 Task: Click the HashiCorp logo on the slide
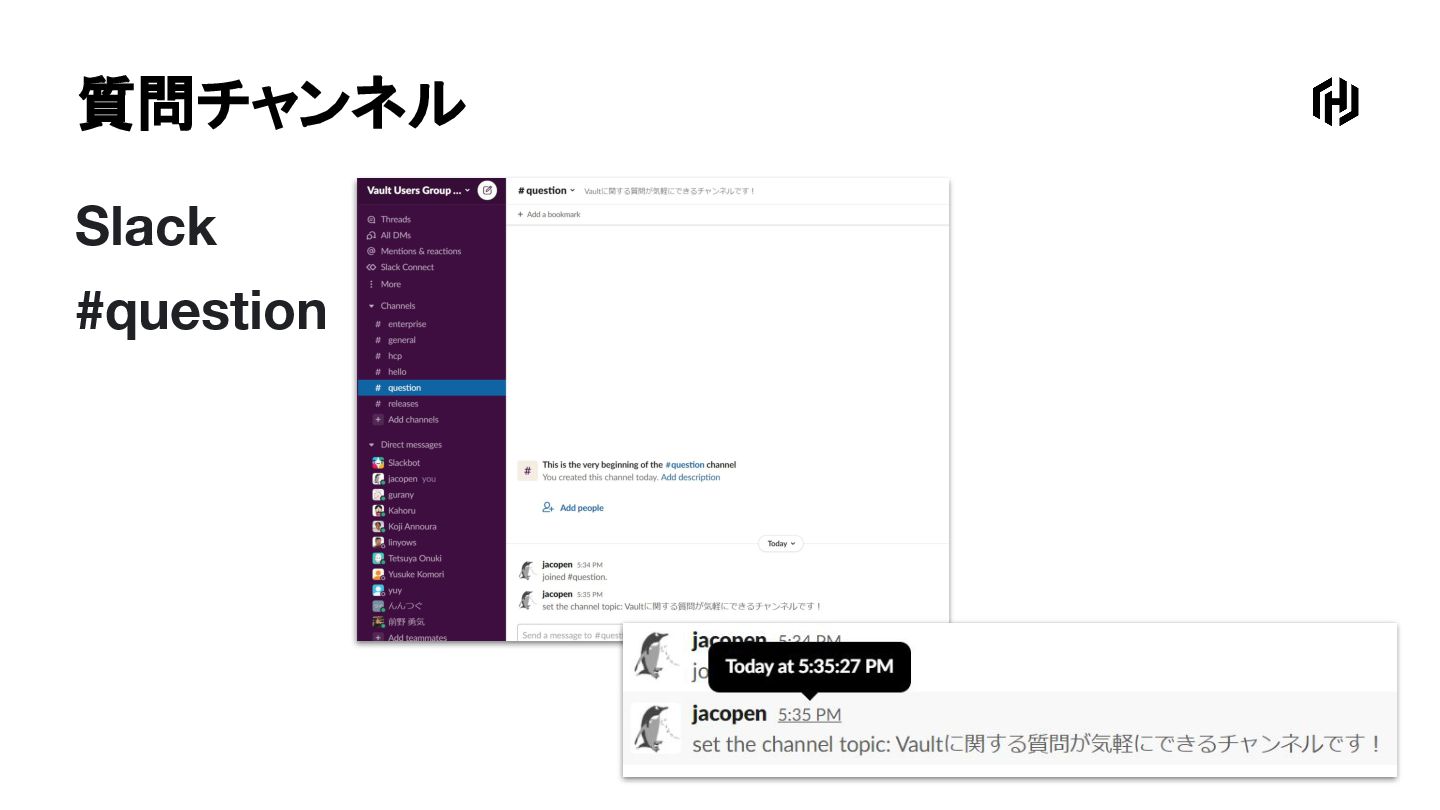coord(1336,102)
